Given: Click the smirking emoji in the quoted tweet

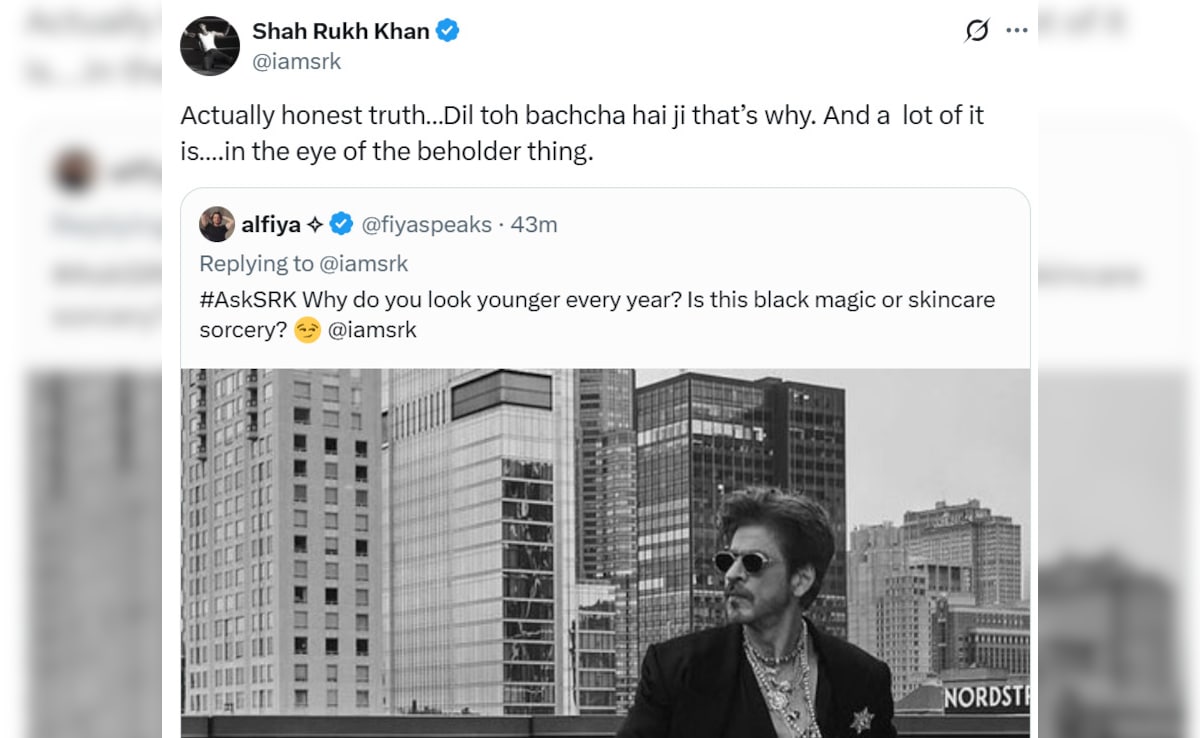Looking at the screenshot, I should (x=308, y=330).
